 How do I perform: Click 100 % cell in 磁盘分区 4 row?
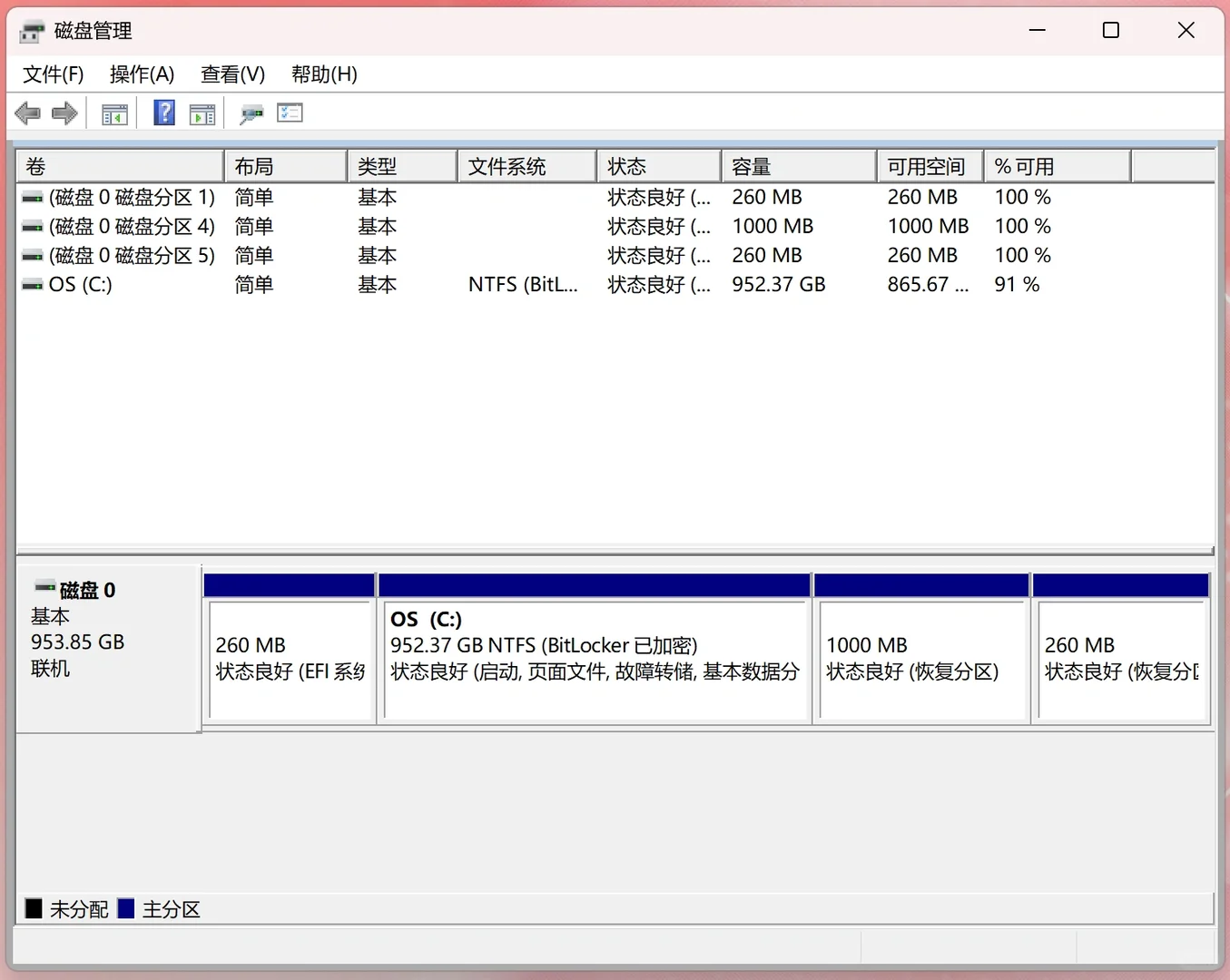point(1022,227)
